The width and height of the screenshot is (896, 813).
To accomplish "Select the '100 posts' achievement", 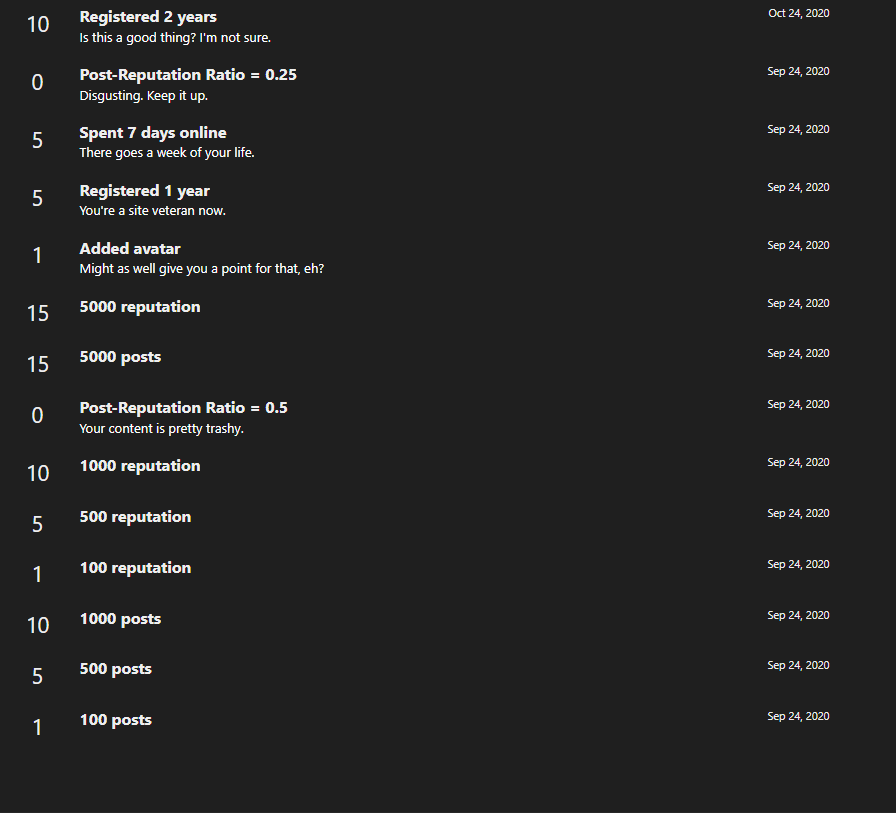I will point(115,720).
